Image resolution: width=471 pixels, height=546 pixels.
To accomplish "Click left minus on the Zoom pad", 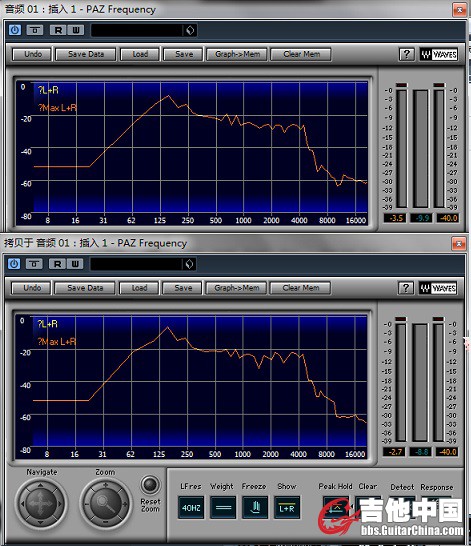I will [87, 504].
